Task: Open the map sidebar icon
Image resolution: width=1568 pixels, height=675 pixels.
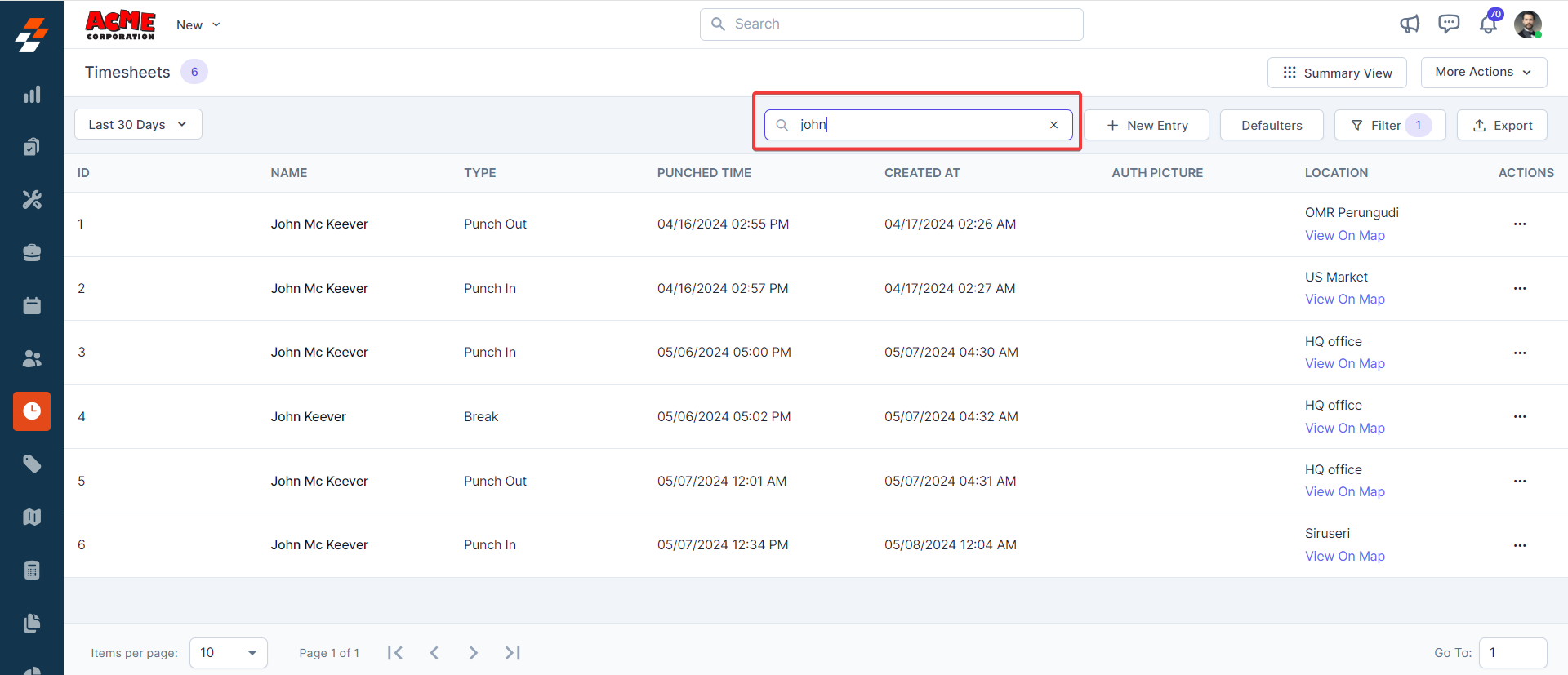Action: [x=32, y=517]
